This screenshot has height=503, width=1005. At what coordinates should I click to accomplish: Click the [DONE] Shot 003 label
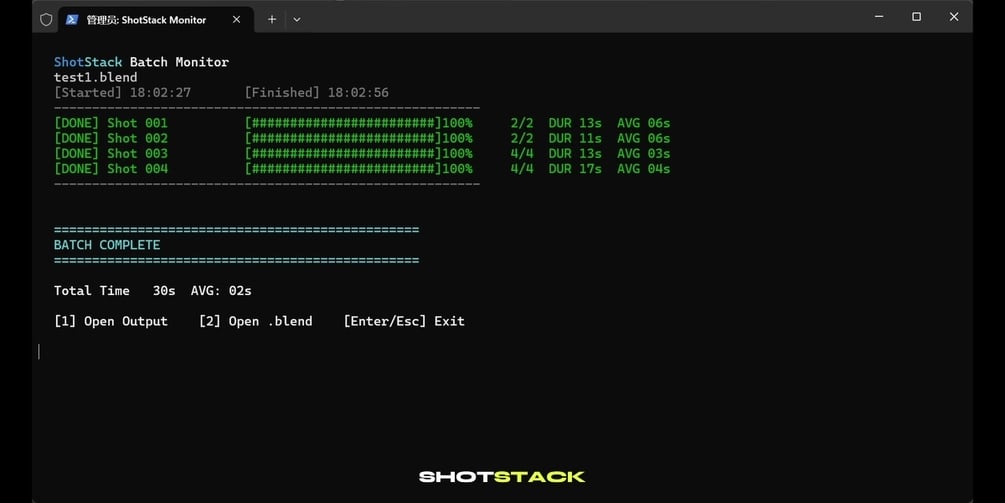pos(111,154)
